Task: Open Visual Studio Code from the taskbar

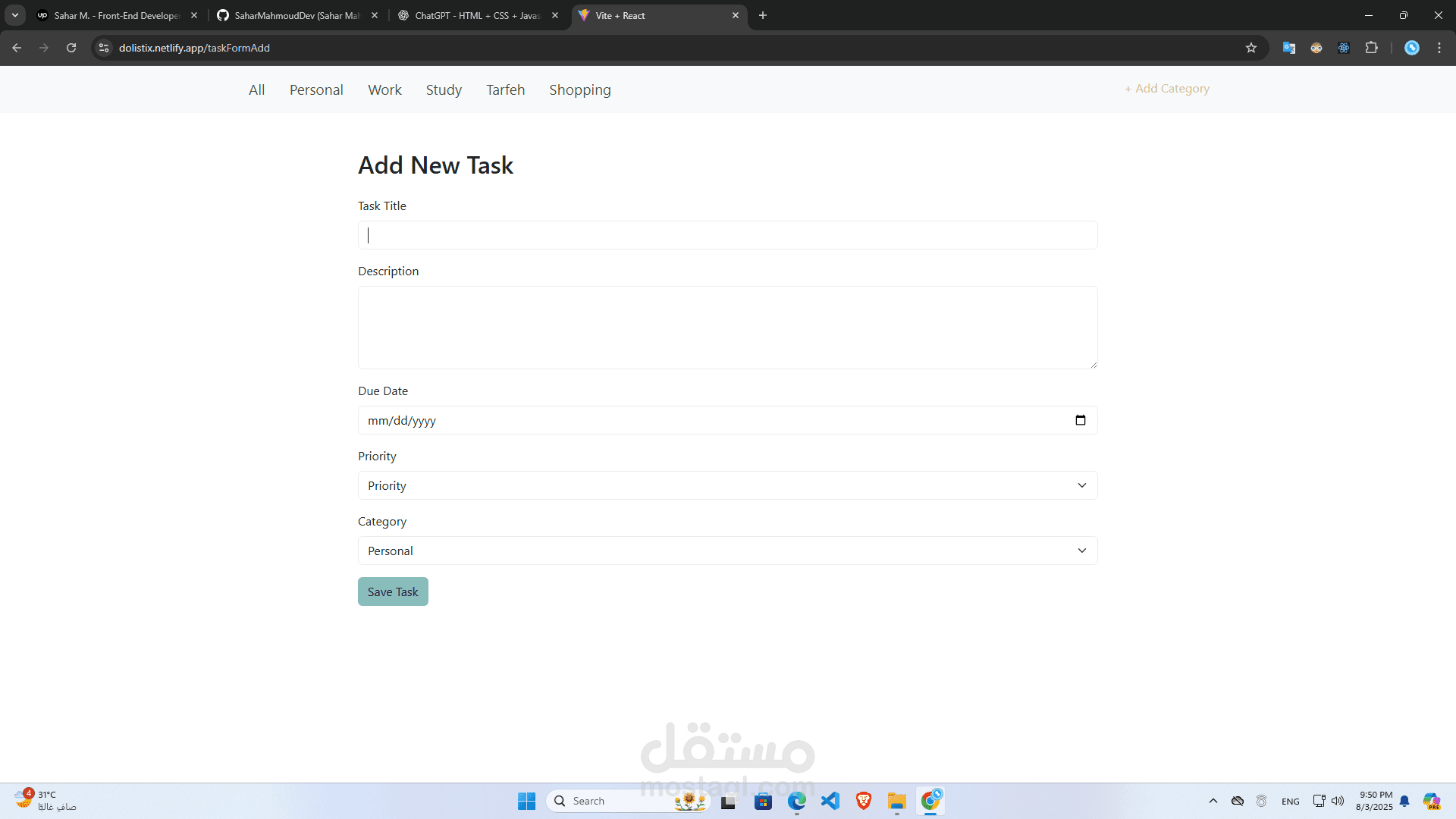Action: (830, 801)
